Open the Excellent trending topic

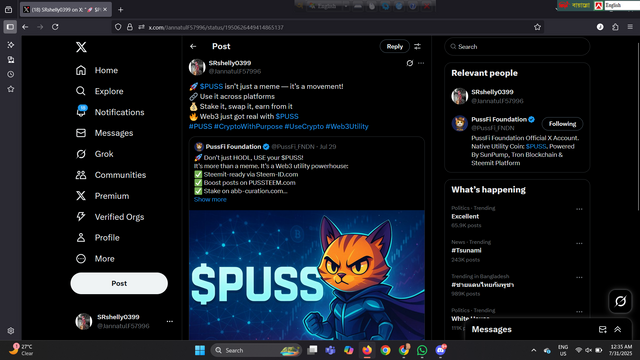(x=465, y=216)
